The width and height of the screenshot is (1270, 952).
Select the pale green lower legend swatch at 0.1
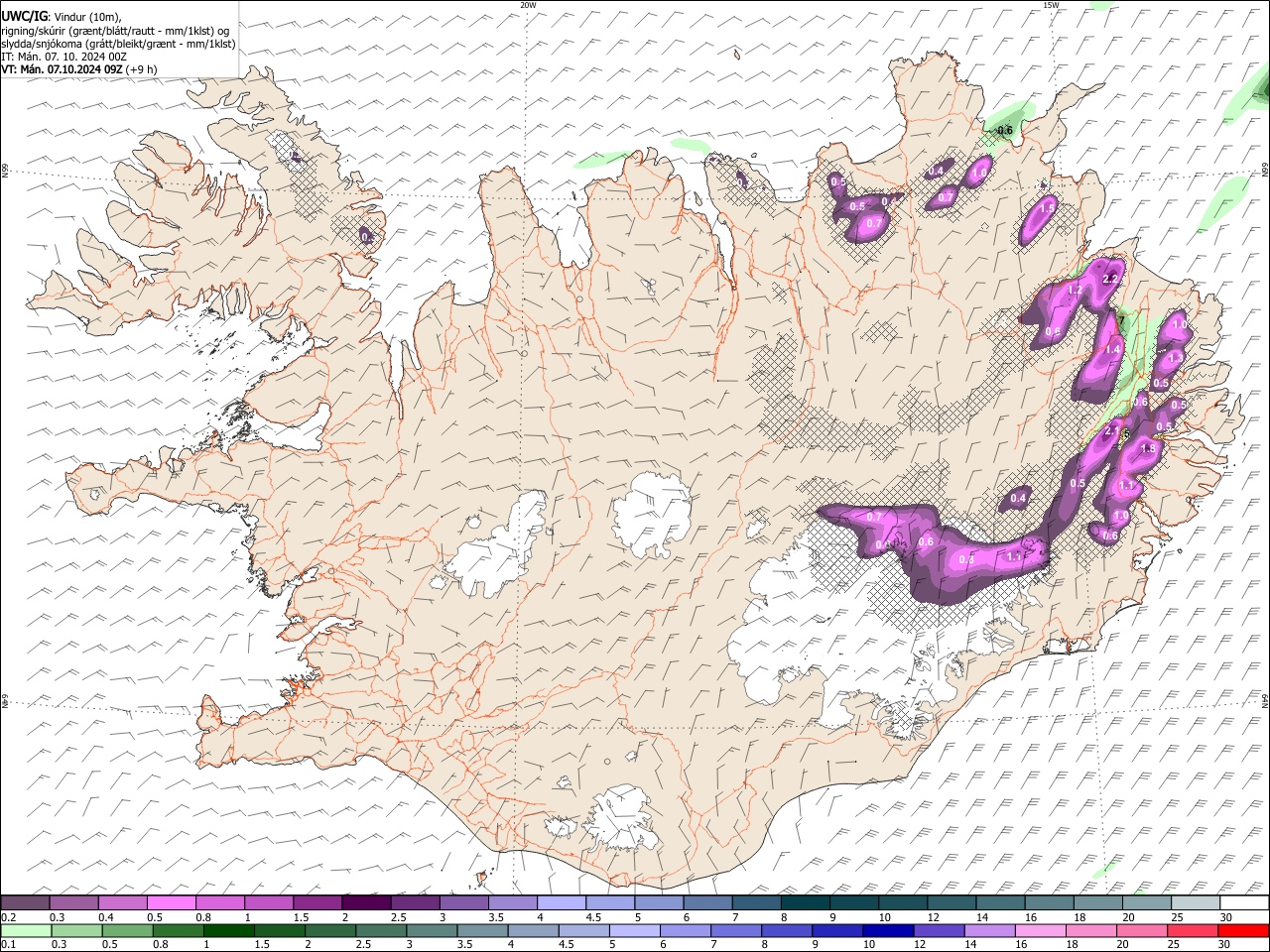[26, 930]
